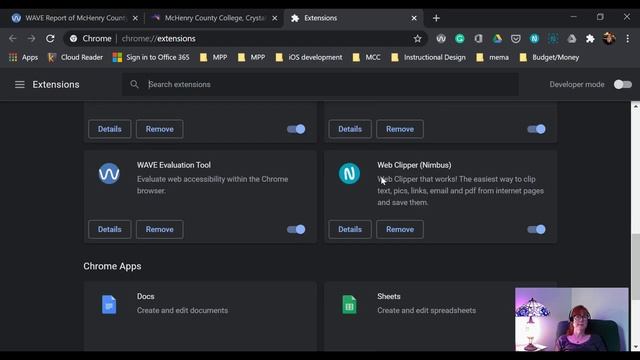
Task: Close the McHenry County College tab
Action: [x=275, y=18]
